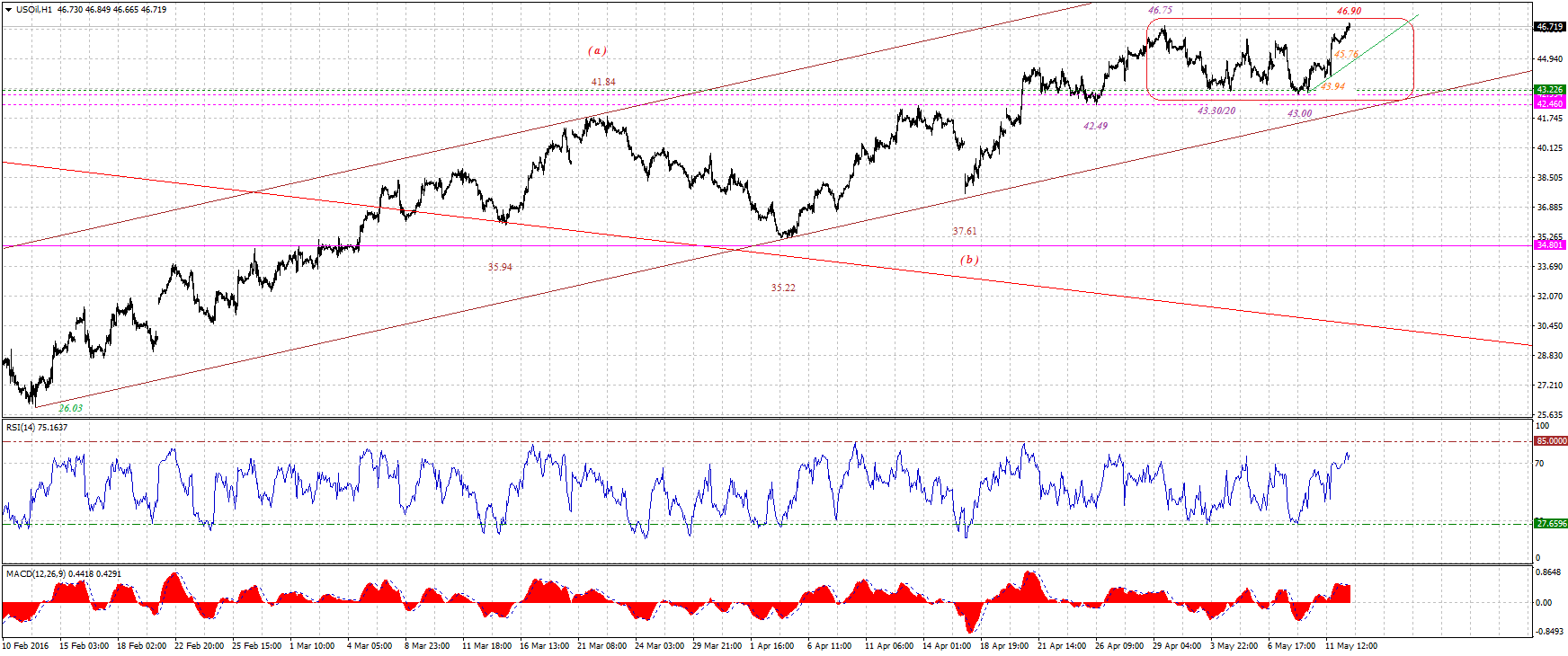This screenshot has width=1568, height=656.
Task: Click the 3 May 22:00 time label
Action: pos(1234,646)
